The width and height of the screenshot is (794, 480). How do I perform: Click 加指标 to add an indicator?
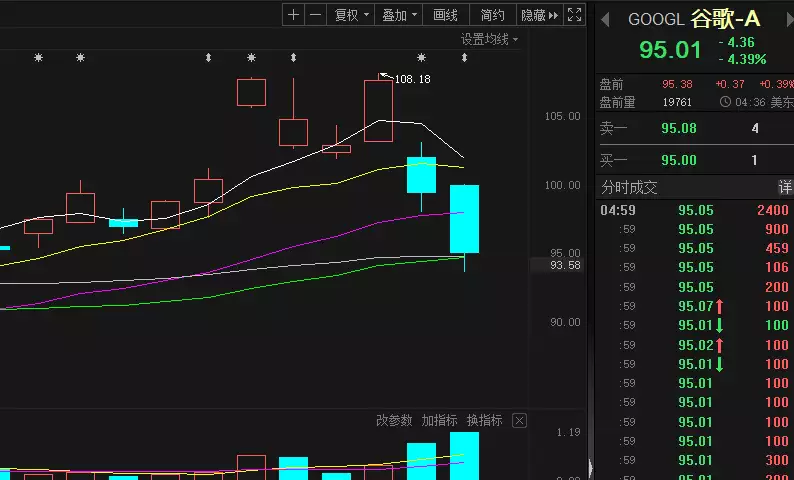[439, 421]
